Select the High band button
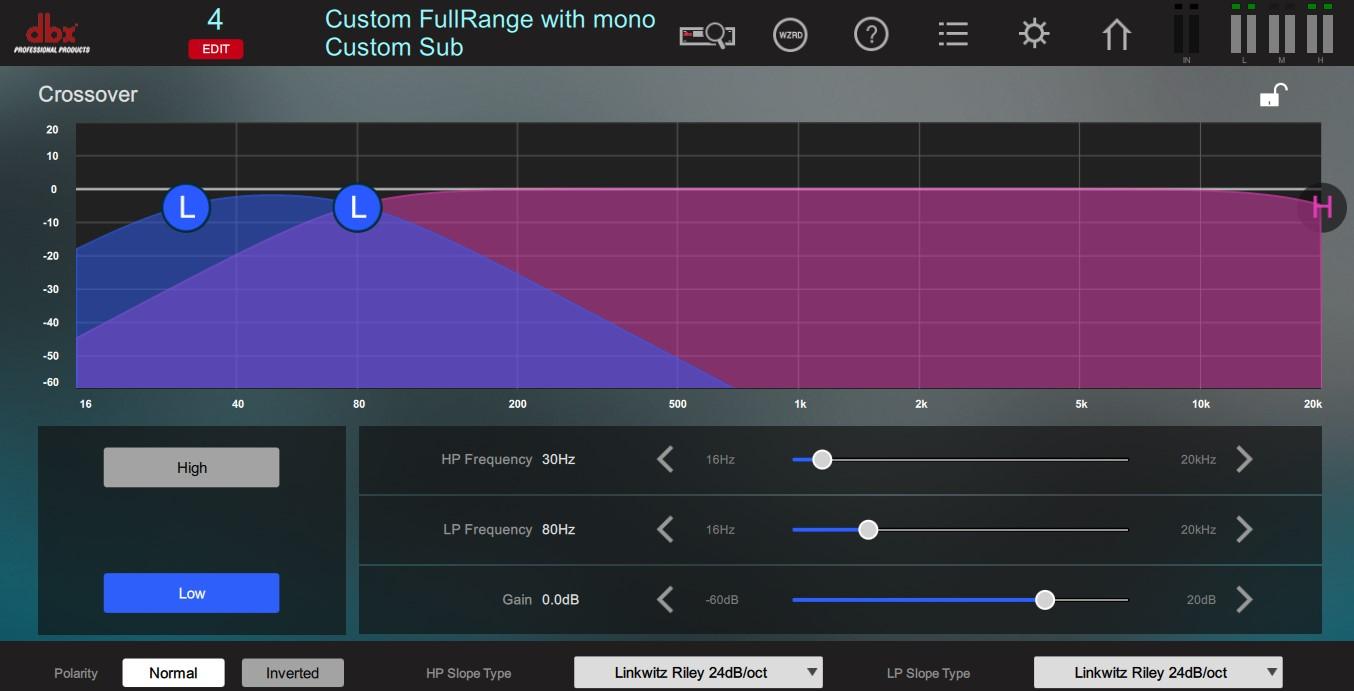Screen dimensions: 1354x691 click(191, 467)
